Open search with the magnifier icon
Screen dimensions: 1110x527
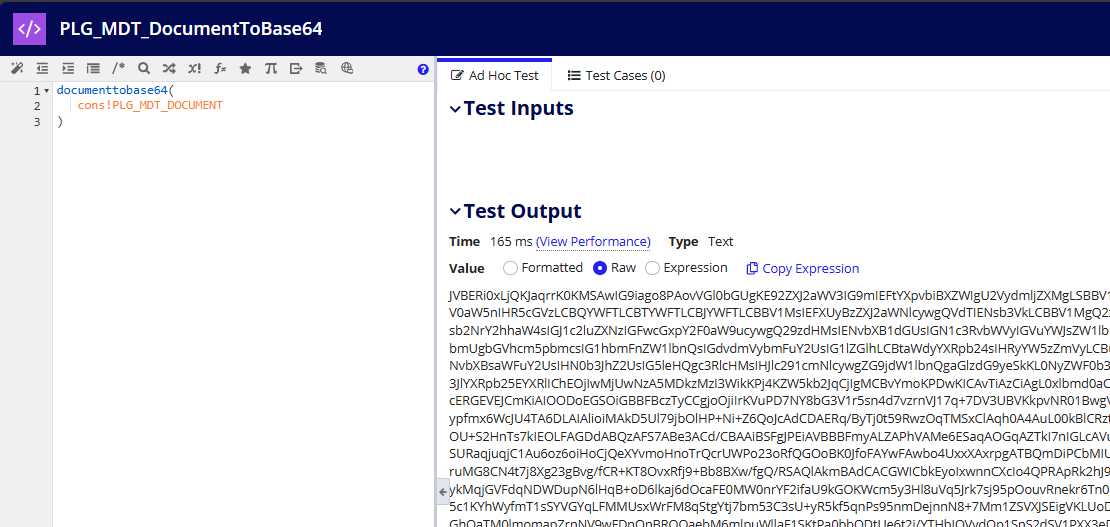pyautogui.click(x=144, y=69)
